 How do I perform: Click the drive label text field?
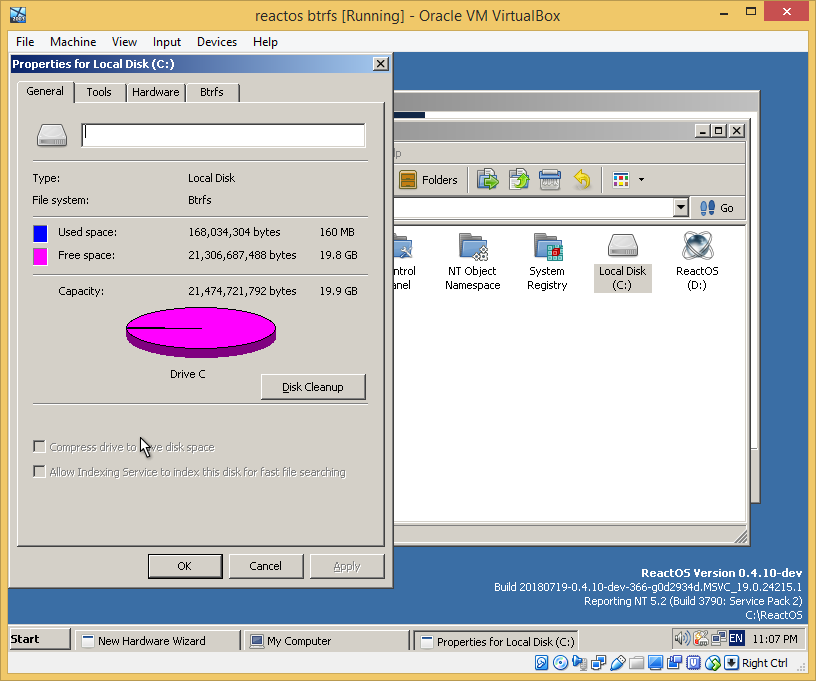(222, 134)
